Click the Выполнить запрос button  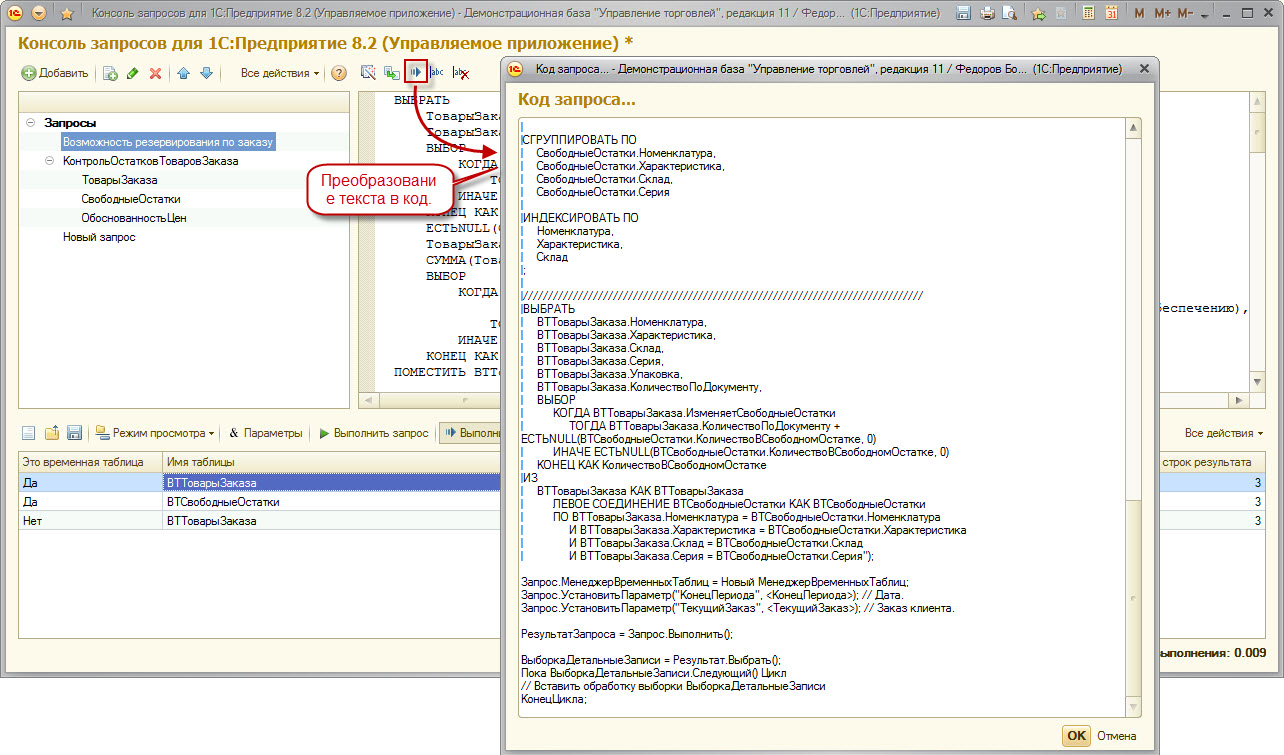374,433
